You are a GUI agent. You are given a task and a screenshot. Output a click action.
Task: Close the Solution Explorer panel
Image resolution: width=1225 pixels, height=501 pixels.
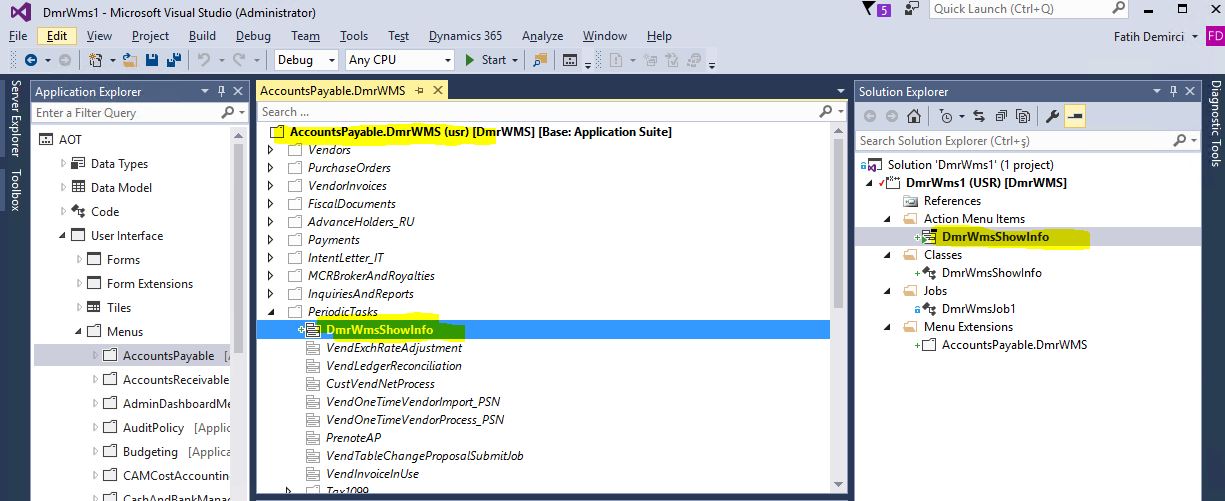[1189, 91]
